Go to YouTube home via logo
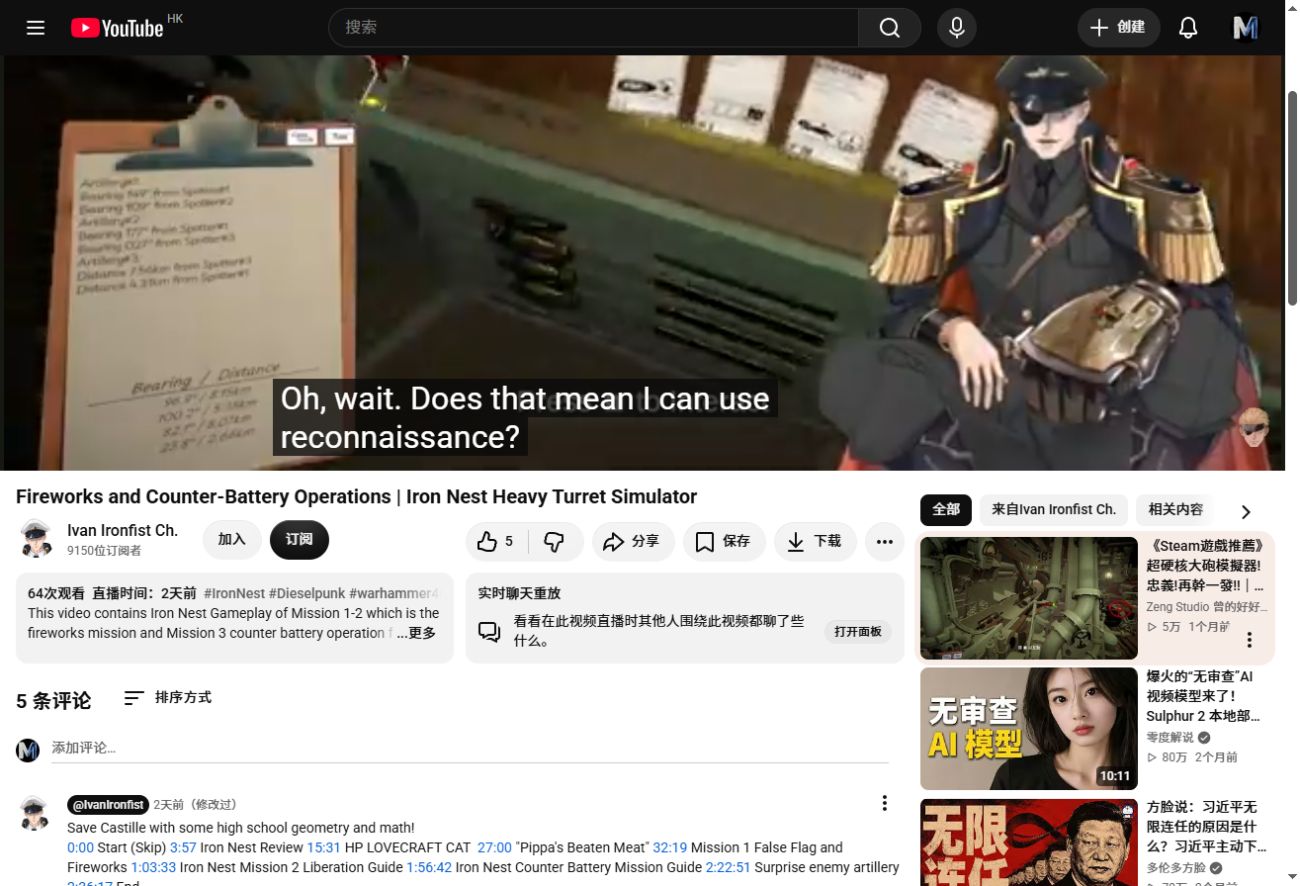 (117, 28)
